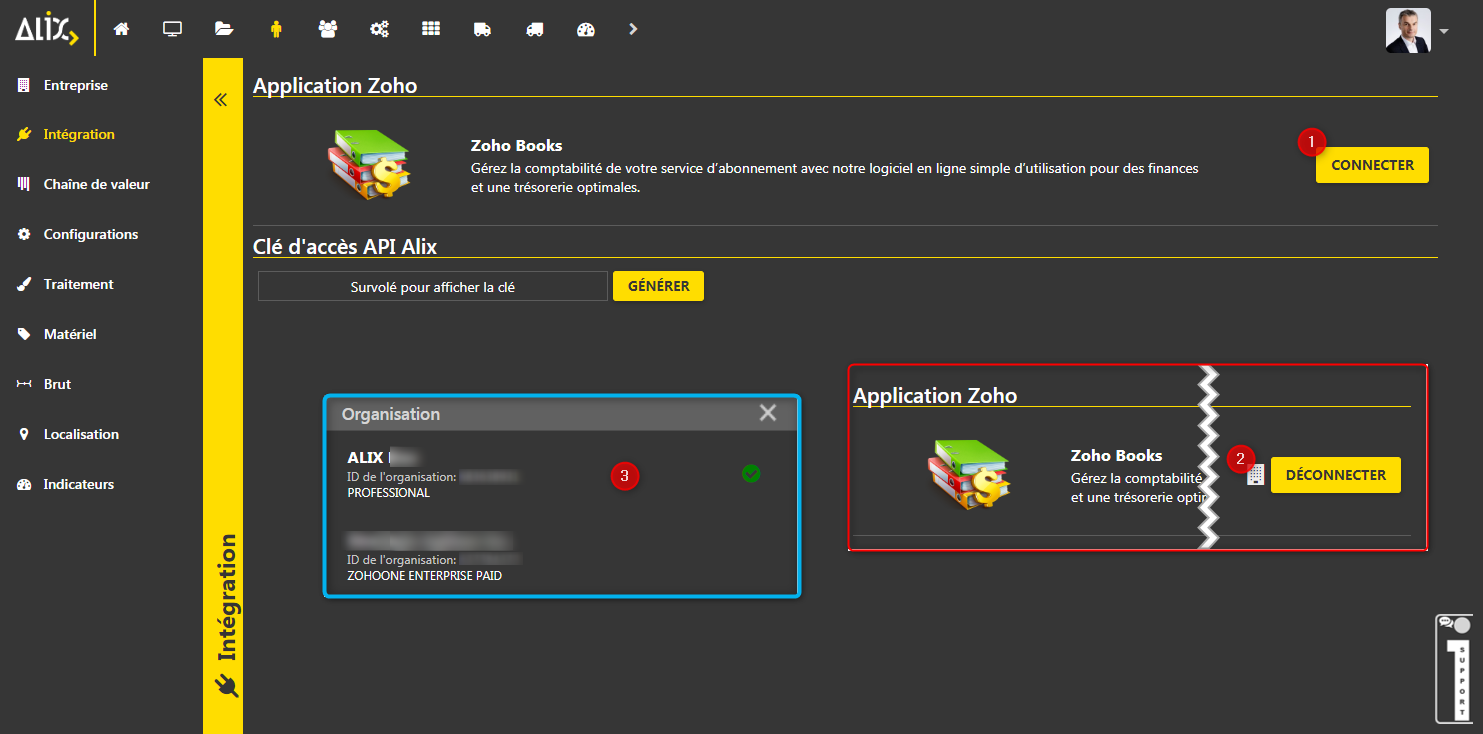Open the dashboard gauge toolbar icon

click(x=586, y=29)
